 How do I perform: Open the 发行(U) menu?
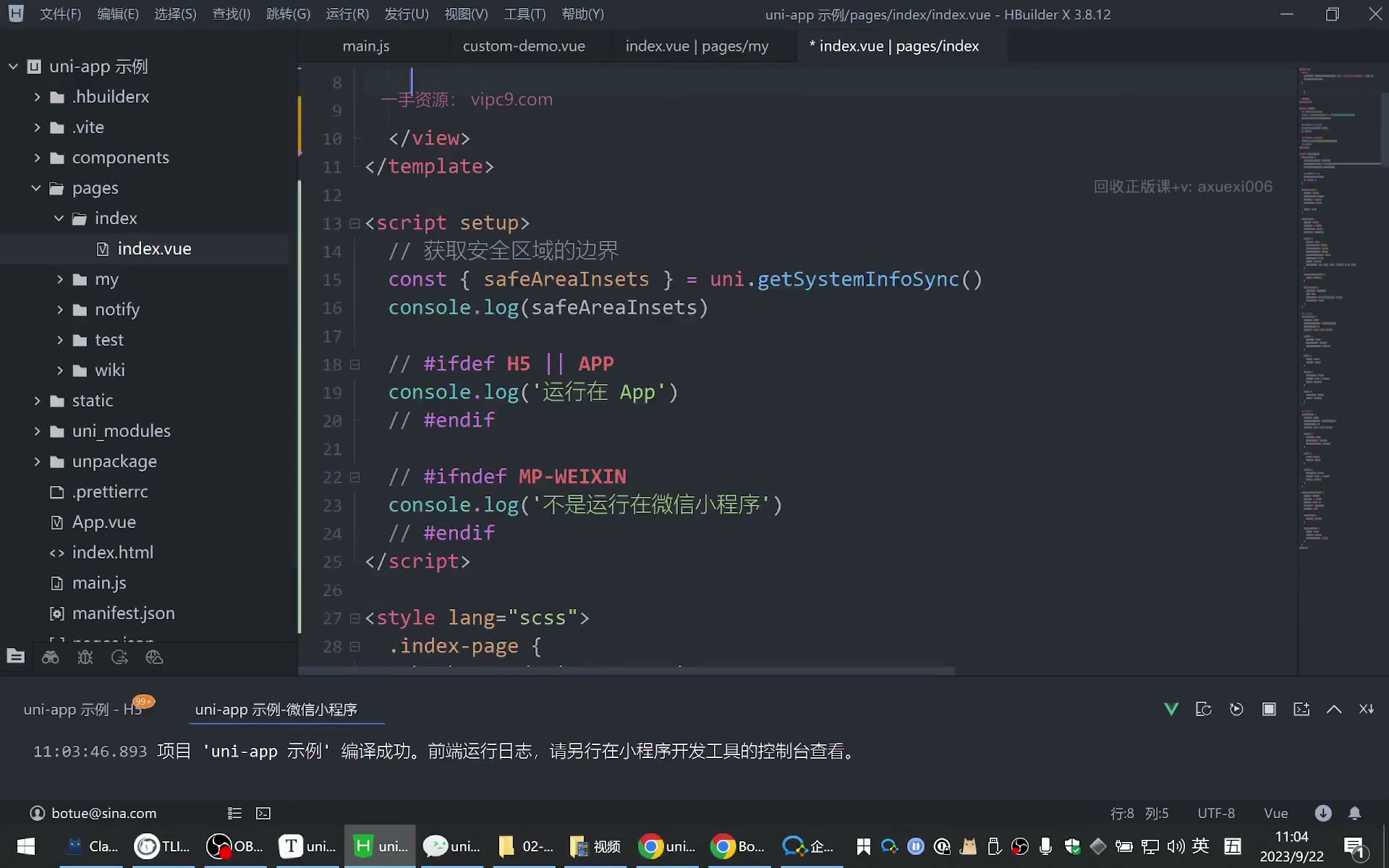[x=407, y=14]
